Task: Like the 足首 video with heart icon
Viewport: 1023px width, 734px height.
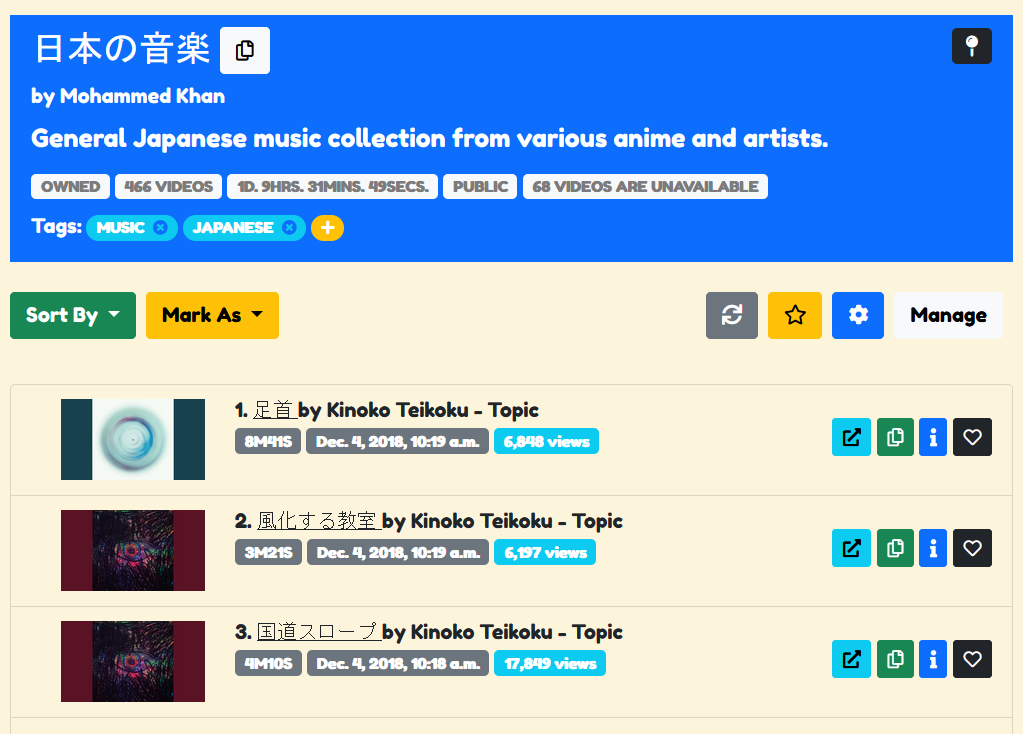Action: 971,437
